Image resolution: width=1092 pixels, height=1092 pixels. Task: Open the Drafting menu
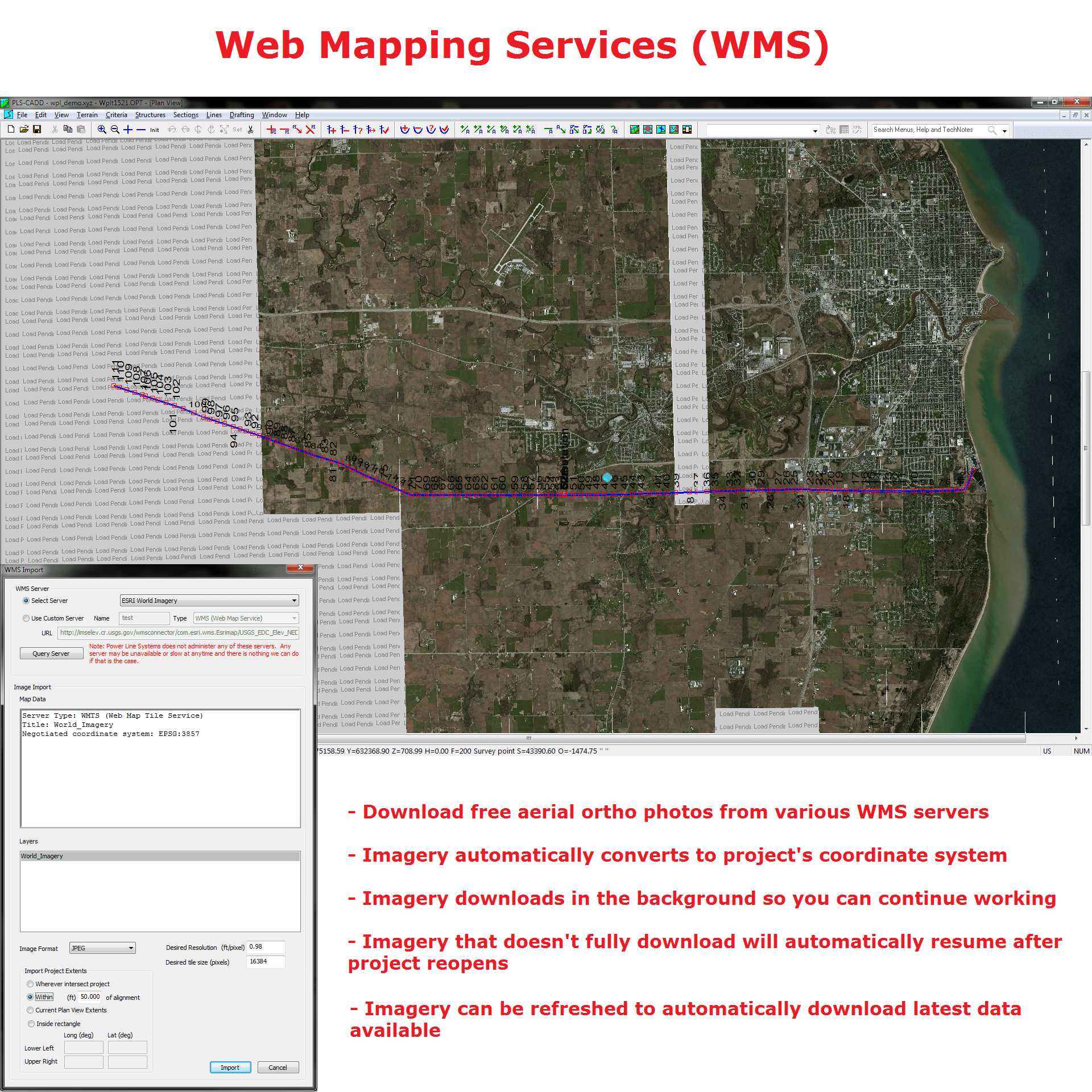click(x=241, y=115)
